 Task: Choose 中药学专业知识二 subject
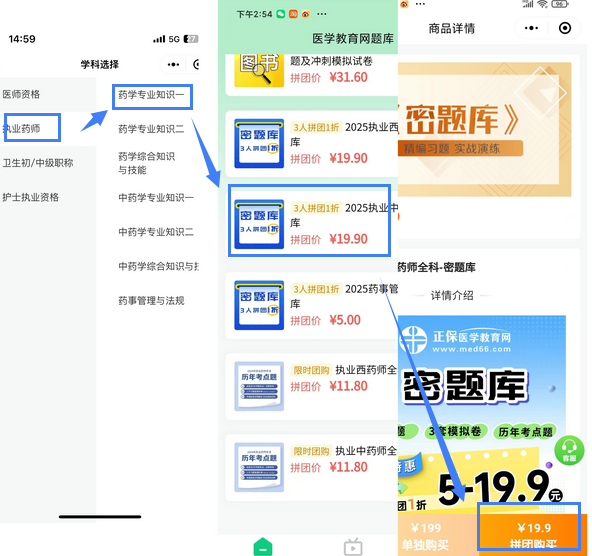click(156, 232)
